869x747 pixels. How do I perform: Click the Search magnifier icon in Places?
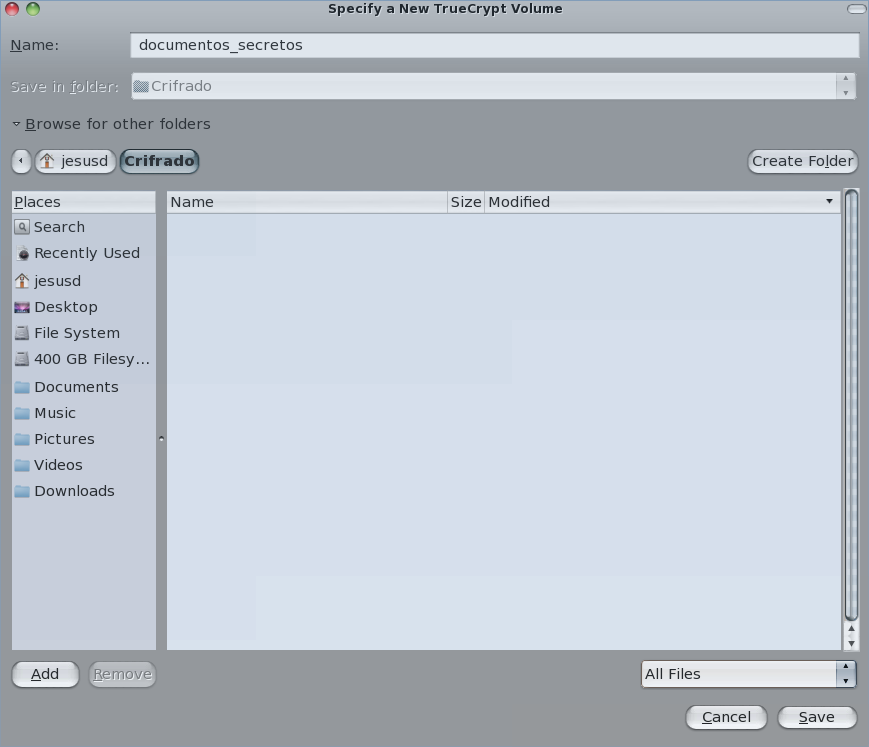click(22, 227)
